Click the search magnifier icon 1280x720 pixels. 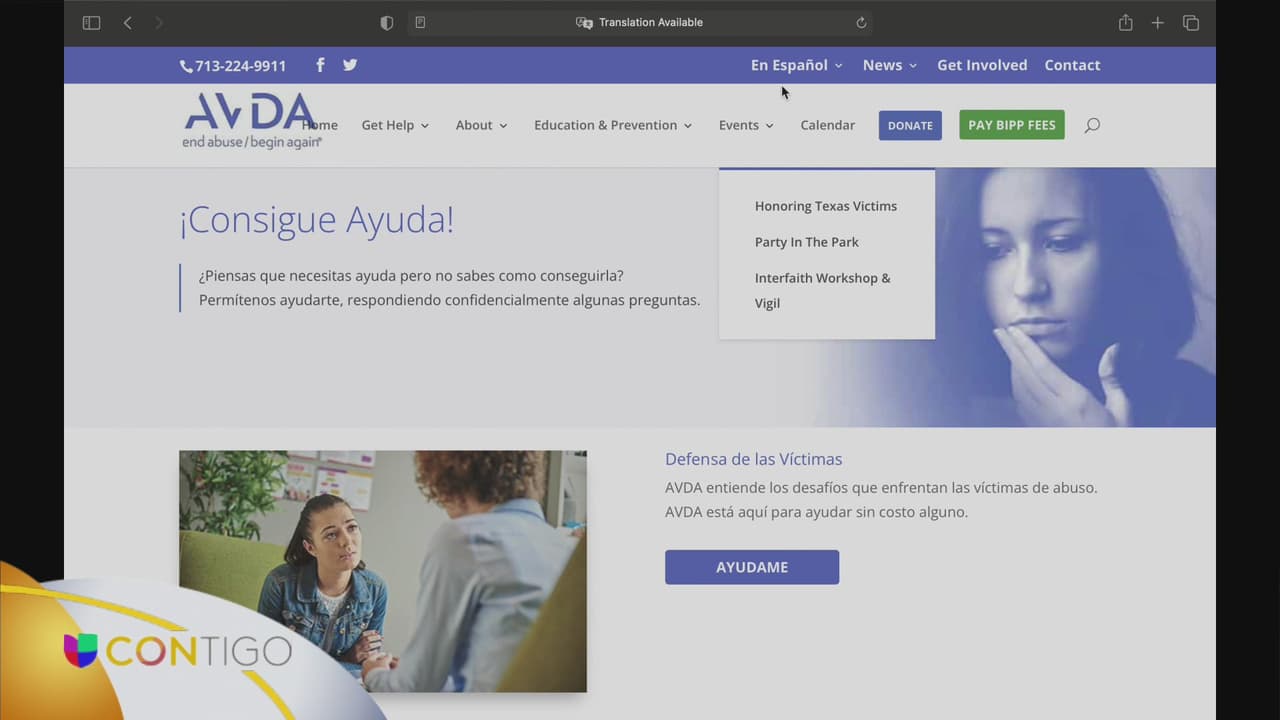coord(1092,125)
